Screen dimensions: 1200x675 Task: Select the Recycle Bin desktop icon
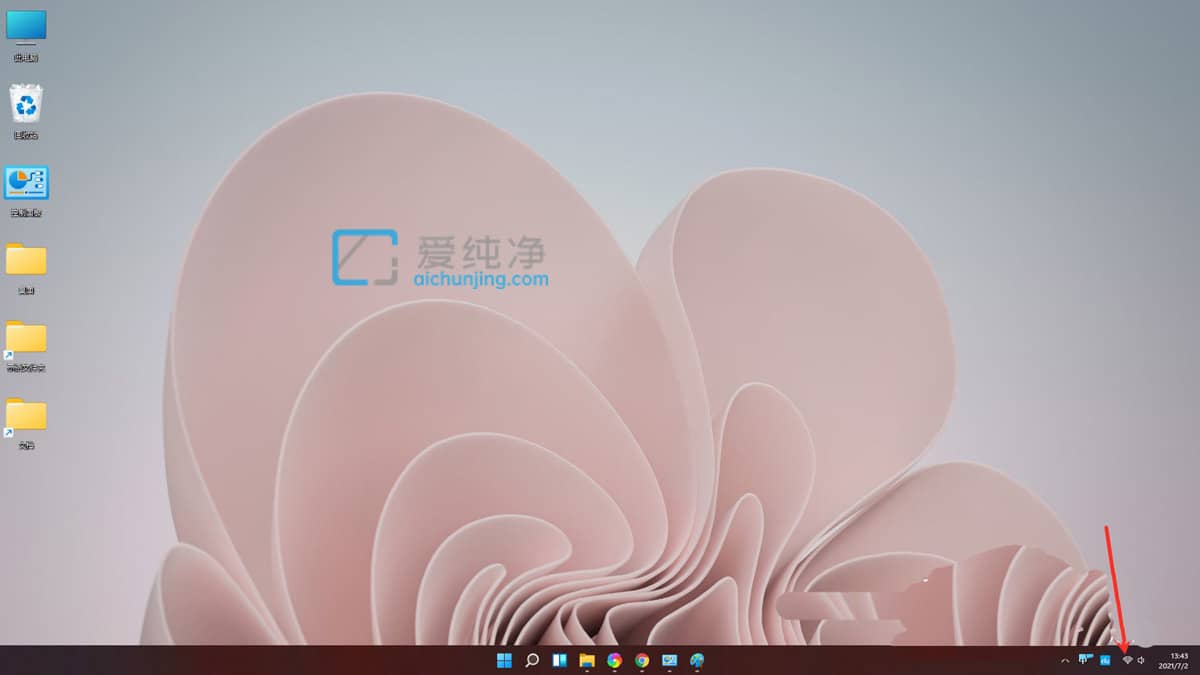coord(26,112)
